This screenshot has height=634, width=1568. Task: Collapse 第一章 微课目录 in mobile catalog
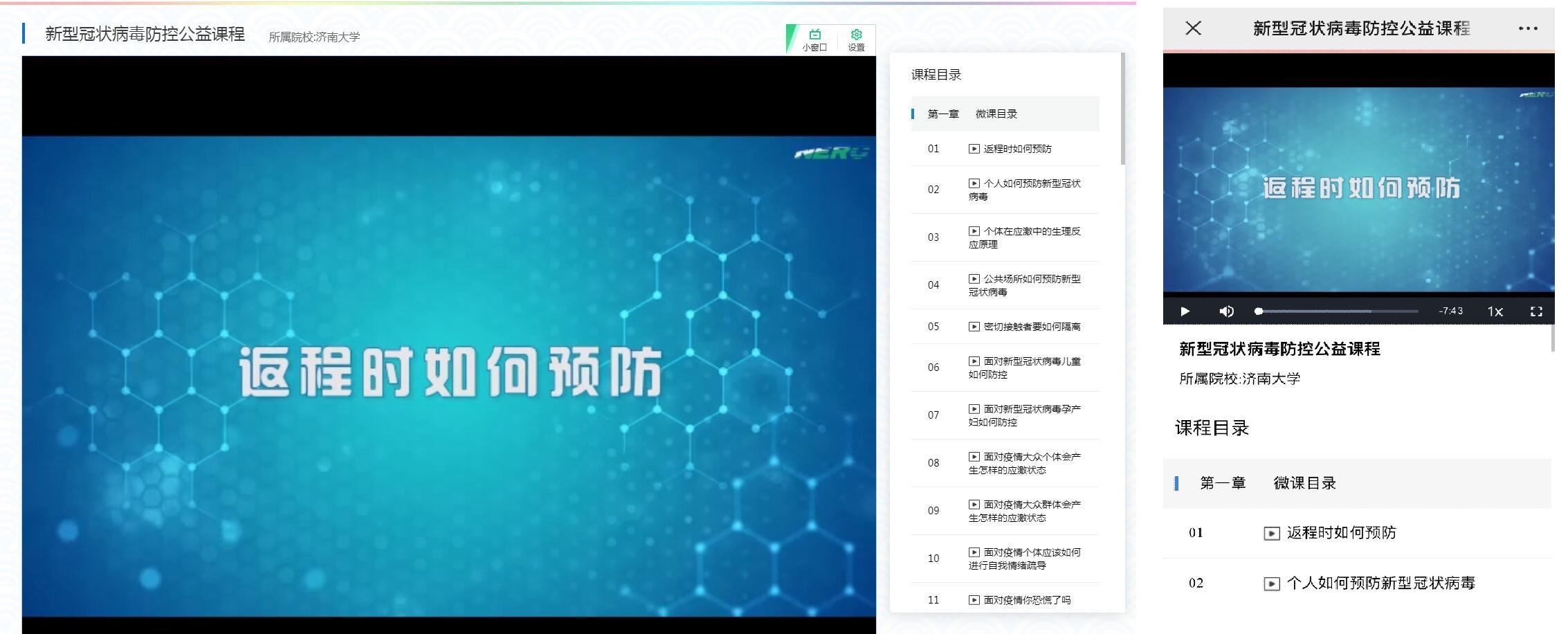click(1357, 483)
